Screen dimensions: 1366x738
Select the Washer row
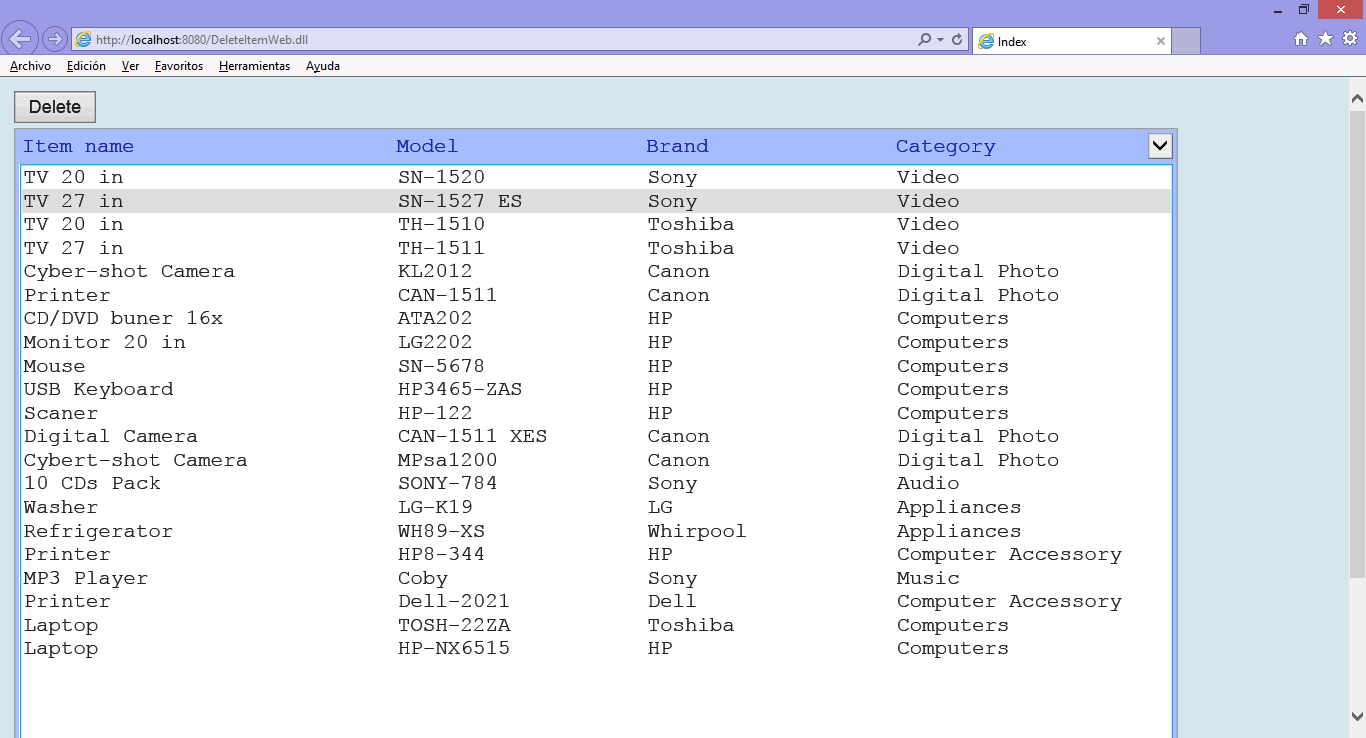(x=596, y=507)
